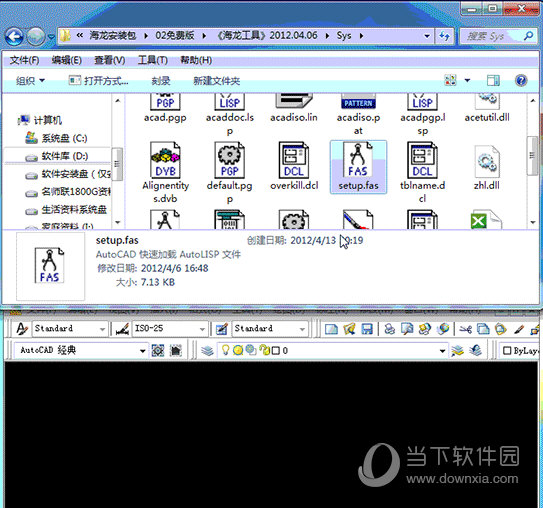The image size is (543, 508).
Task: Expand the layer list dropdown arrow
Action: tap(442, 351)
